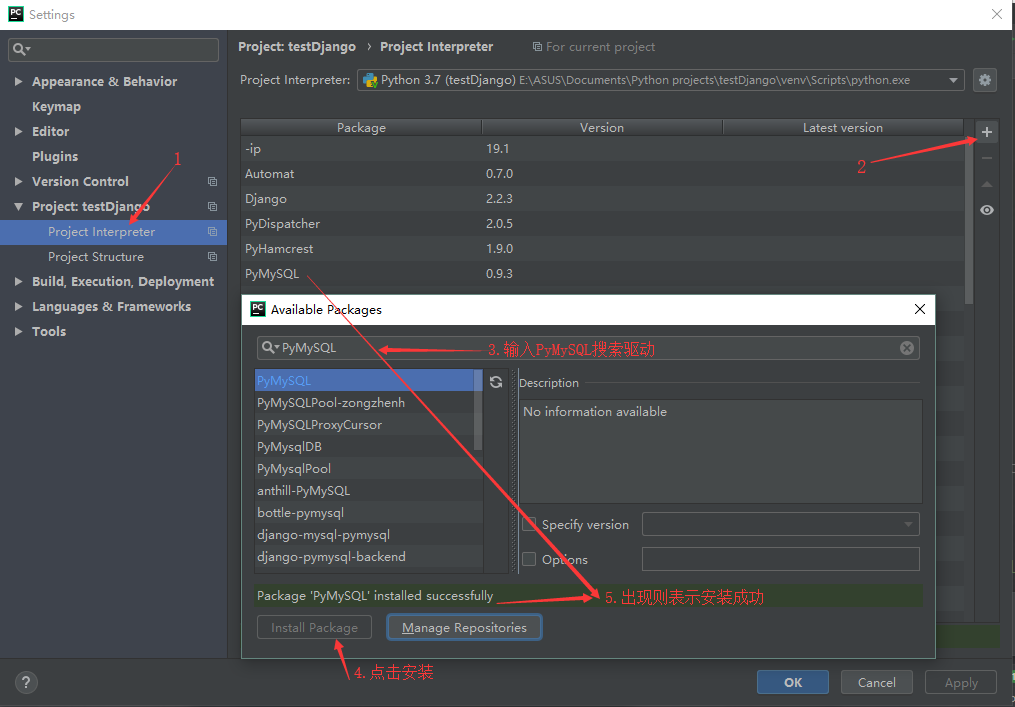Viewport: 1015px width, 707px height.
Task: Expand Version Control section
Action: click(x=19, y=182)
